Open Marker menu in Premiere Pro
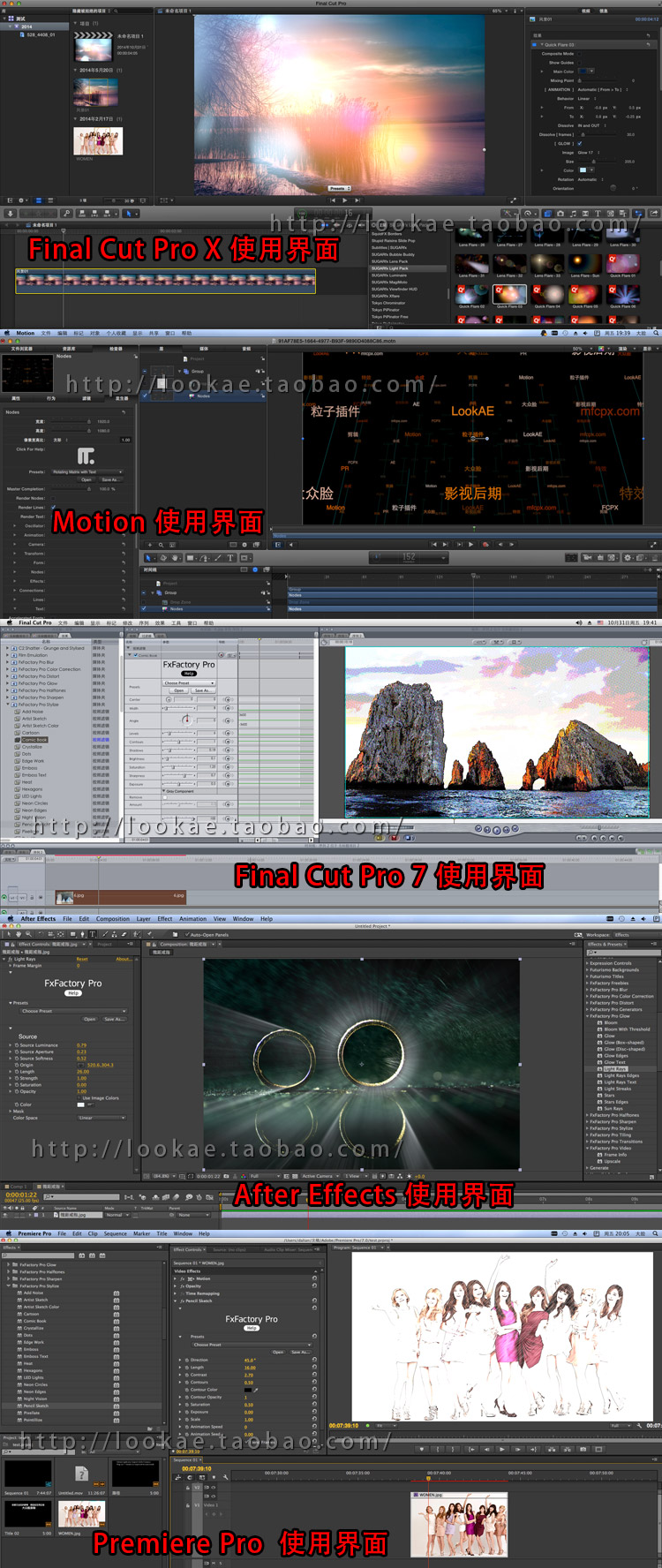Screen dimensions: 662x1568 click(142, 1233)
